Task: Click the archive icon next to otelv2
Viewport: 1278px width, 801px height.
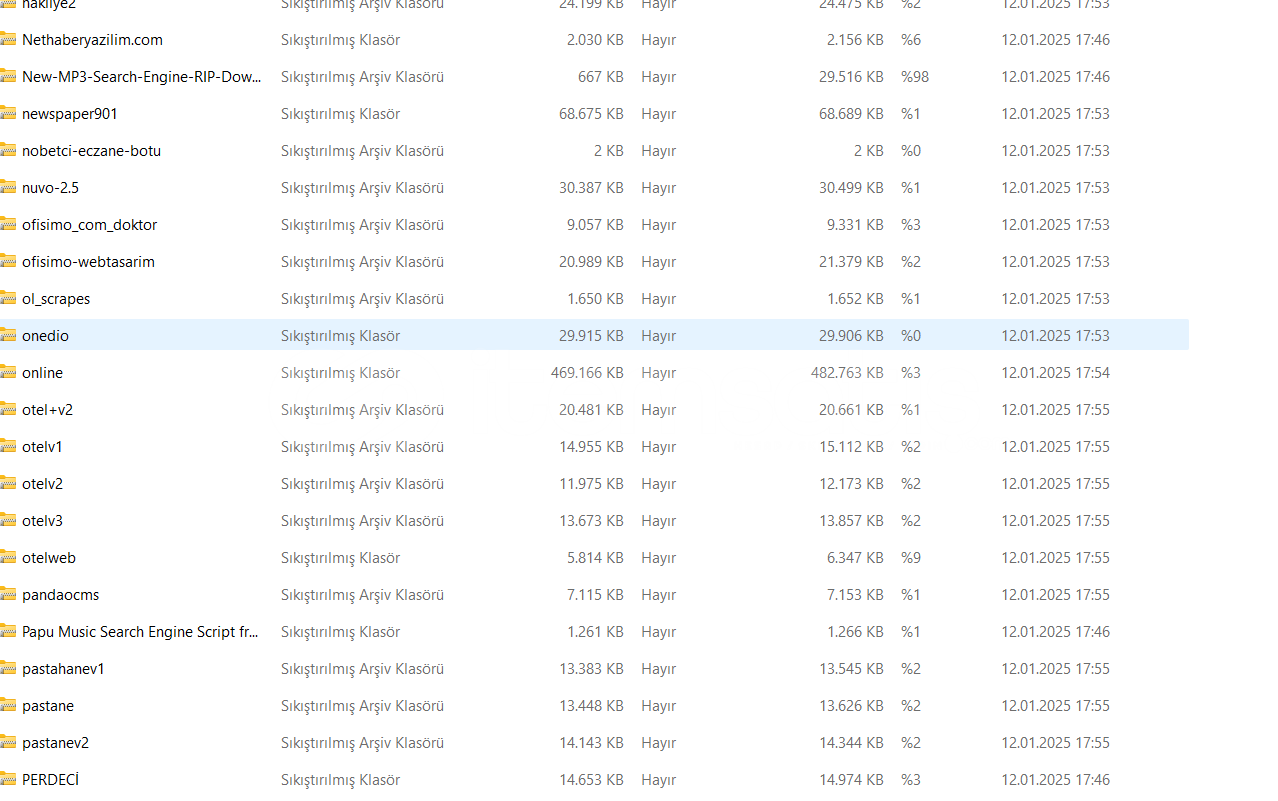Action: (x=8, y=484)
